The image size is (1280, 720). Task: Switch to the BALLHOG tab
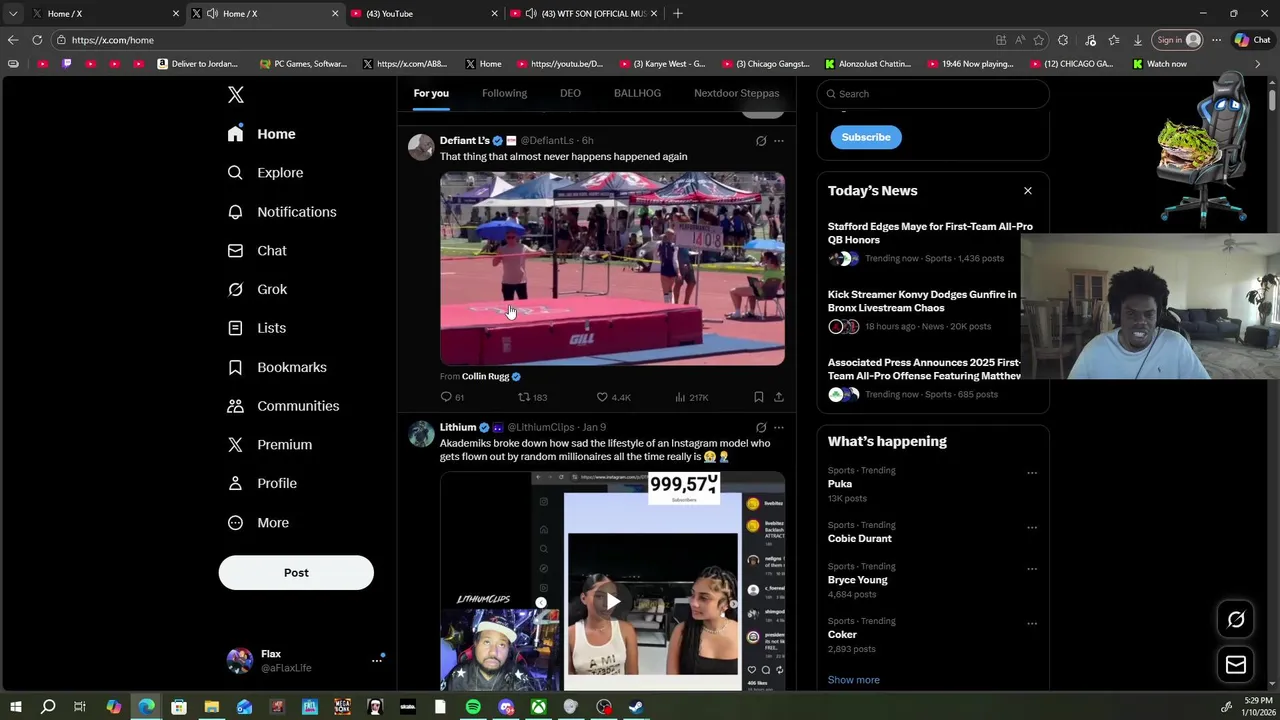click(637, 93)
